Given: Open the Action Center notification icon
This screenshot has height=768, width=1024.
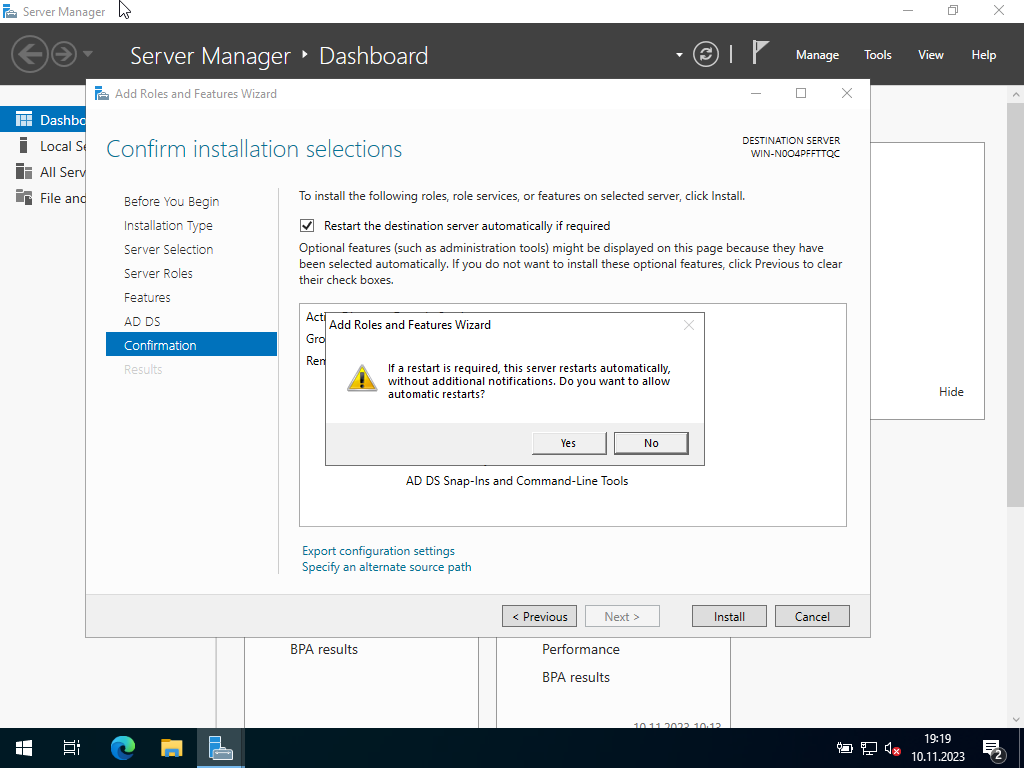Looking at the screenshot, I should pos(993,748).
